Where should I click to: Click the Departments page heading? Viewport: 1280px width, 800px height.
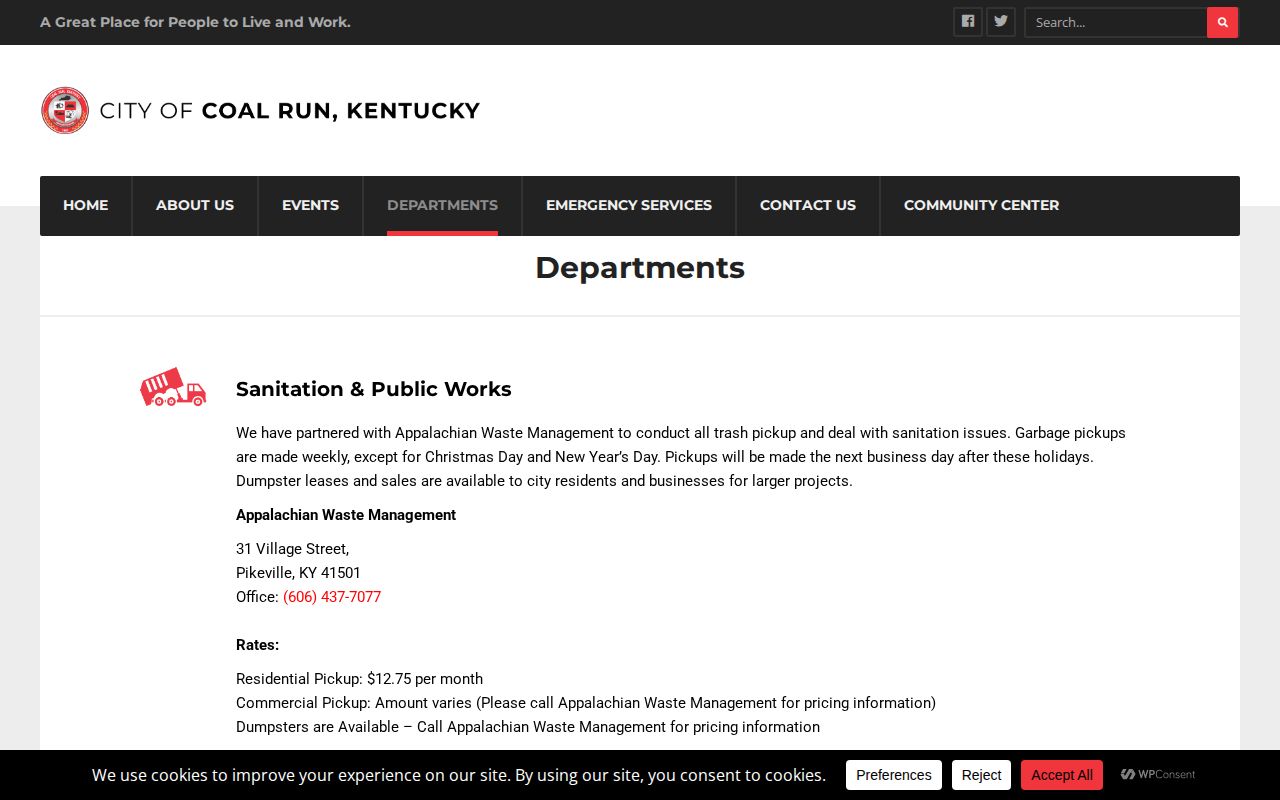pos(640,268)
